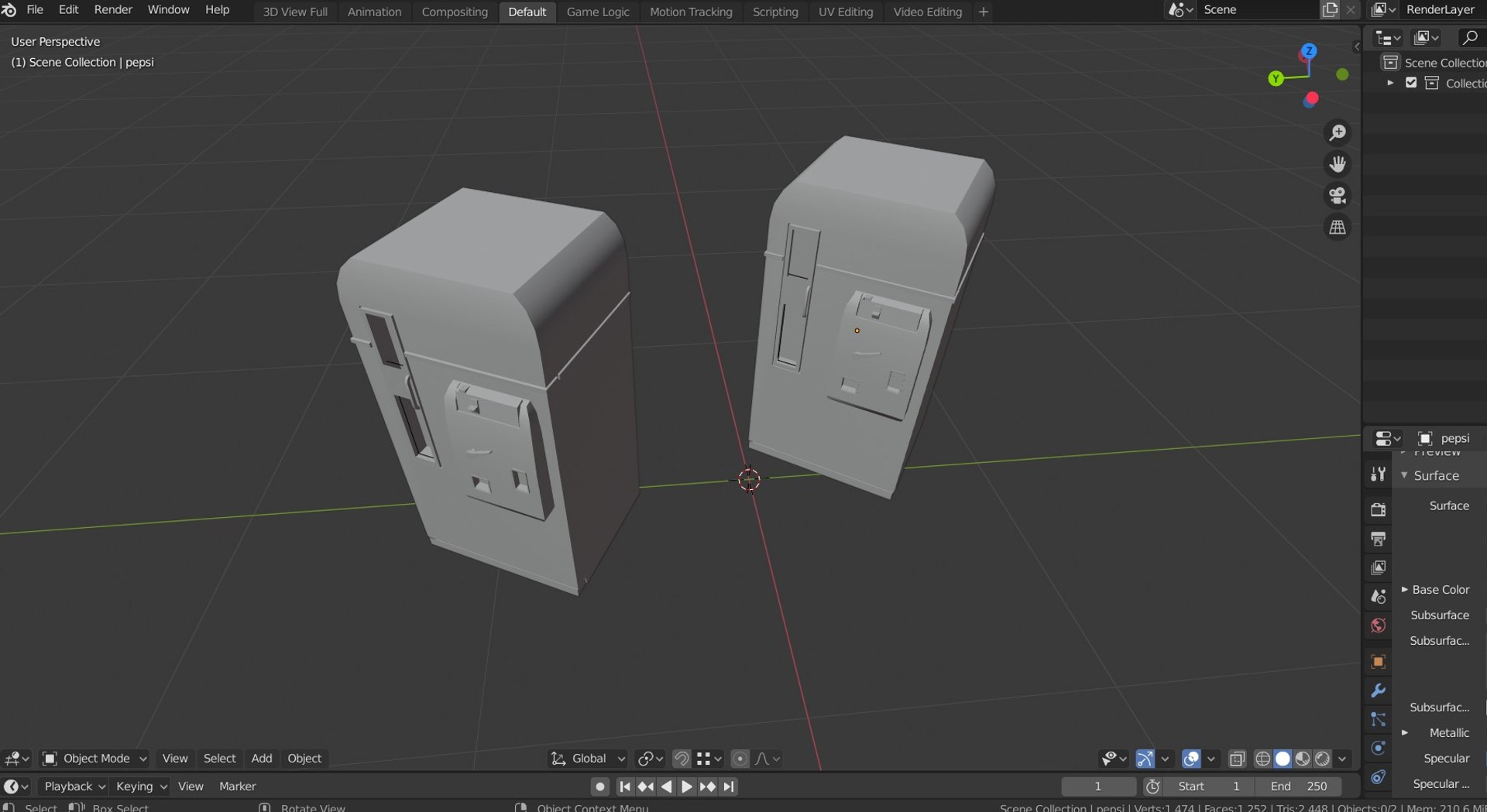Toggle proportional editing button
The image size is (1487, 812).
(x=740, y=759)
